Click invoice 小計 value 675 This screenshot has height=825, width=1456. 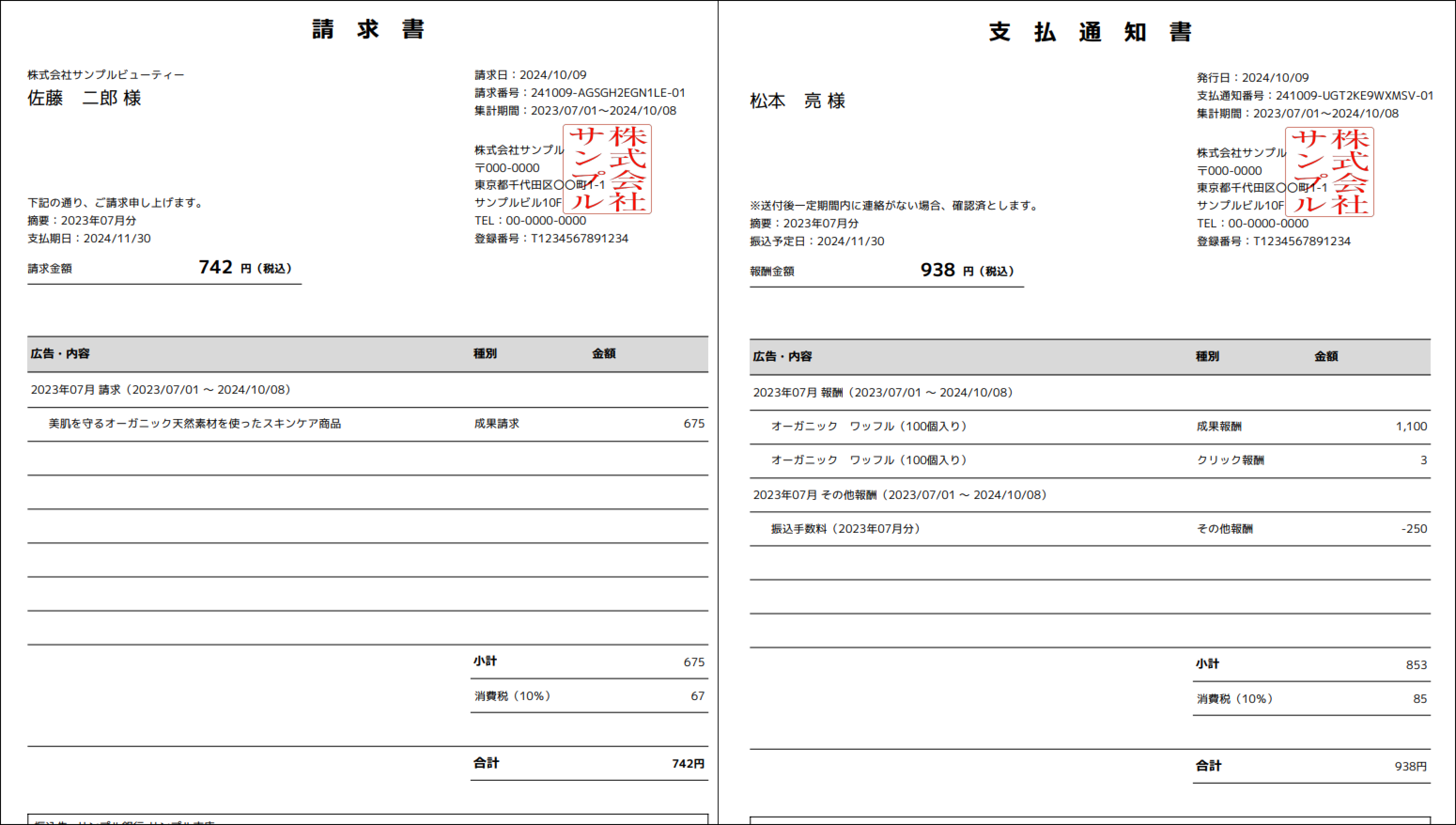(x=694, y=662)
